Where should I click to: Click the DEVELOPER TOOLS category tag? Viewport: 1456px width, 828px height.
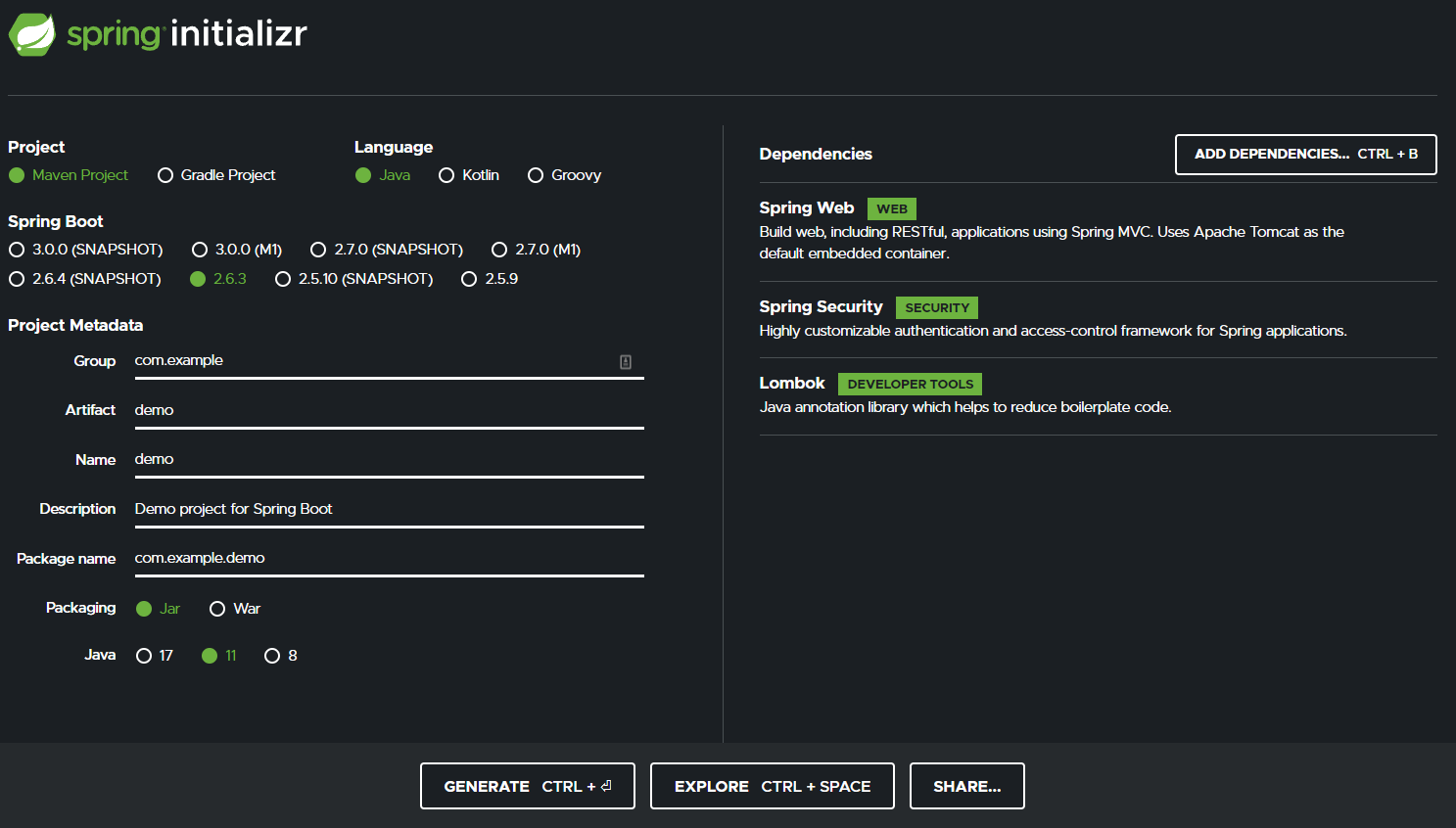(911, 384)
